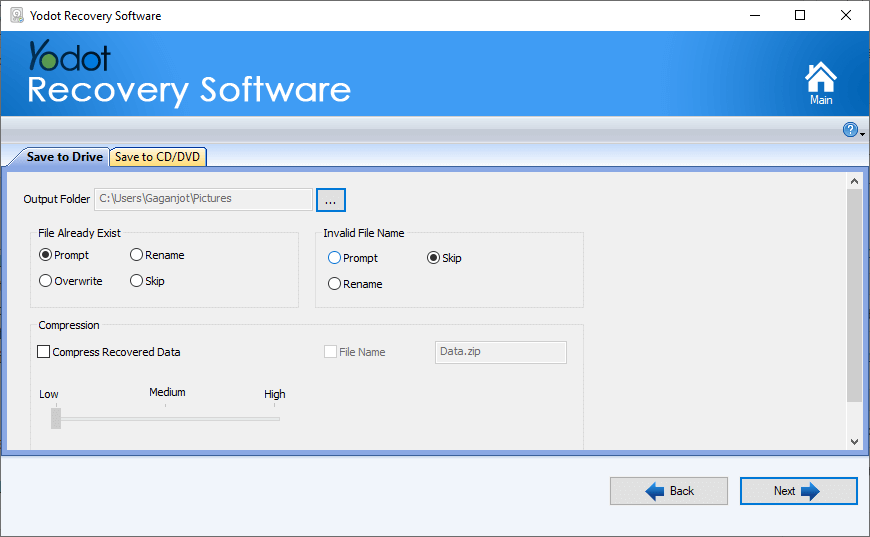
Task: Select Rename under File Already Exist
Action: (136, 255)
